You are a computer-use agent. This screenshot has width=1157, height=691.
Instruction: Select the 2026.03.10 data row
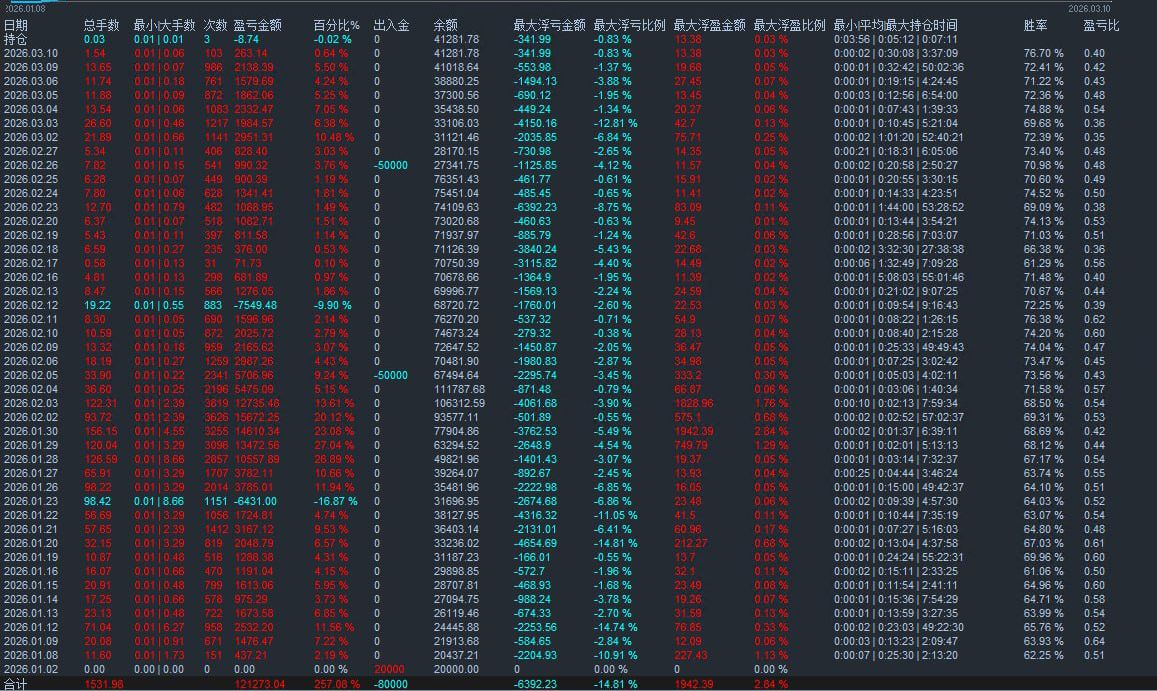[x=35, y=51]
